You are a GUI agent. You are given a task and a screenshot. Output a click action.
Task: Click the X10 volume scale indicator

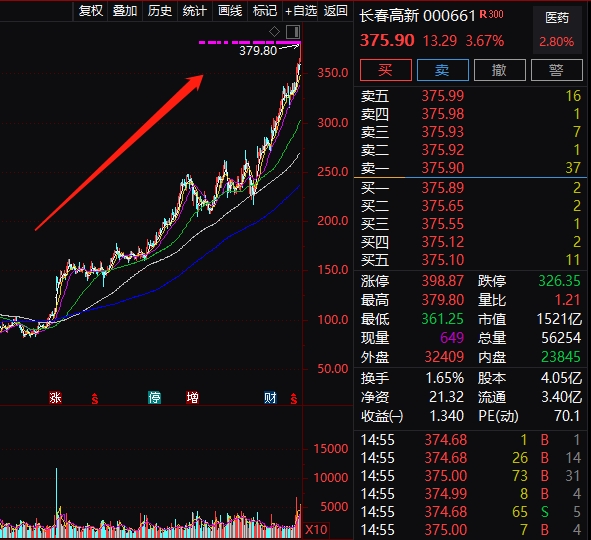(316, 530)
